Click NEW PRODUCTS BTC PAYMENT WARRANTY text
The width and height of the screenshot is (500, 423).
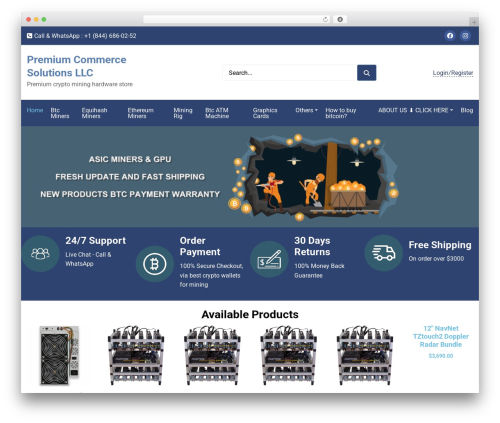click(130, 194)
